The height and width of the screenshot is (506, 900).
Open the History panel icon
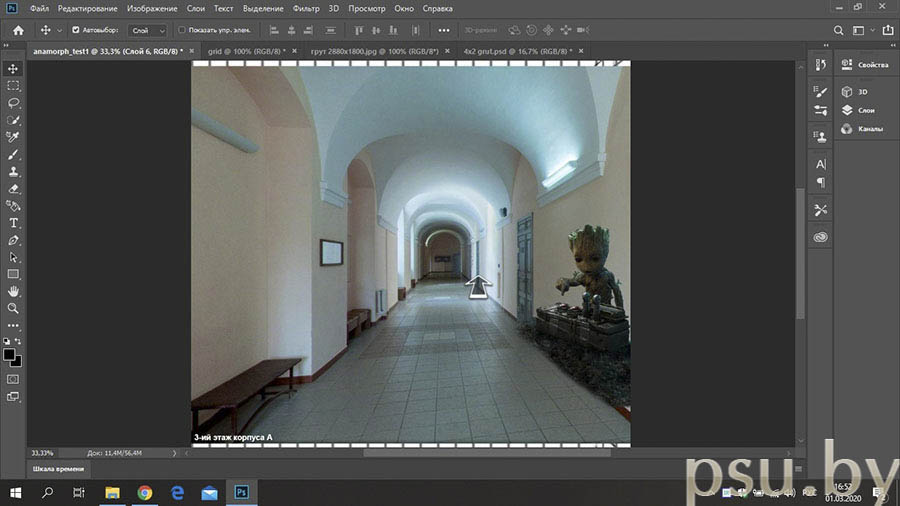820,65
